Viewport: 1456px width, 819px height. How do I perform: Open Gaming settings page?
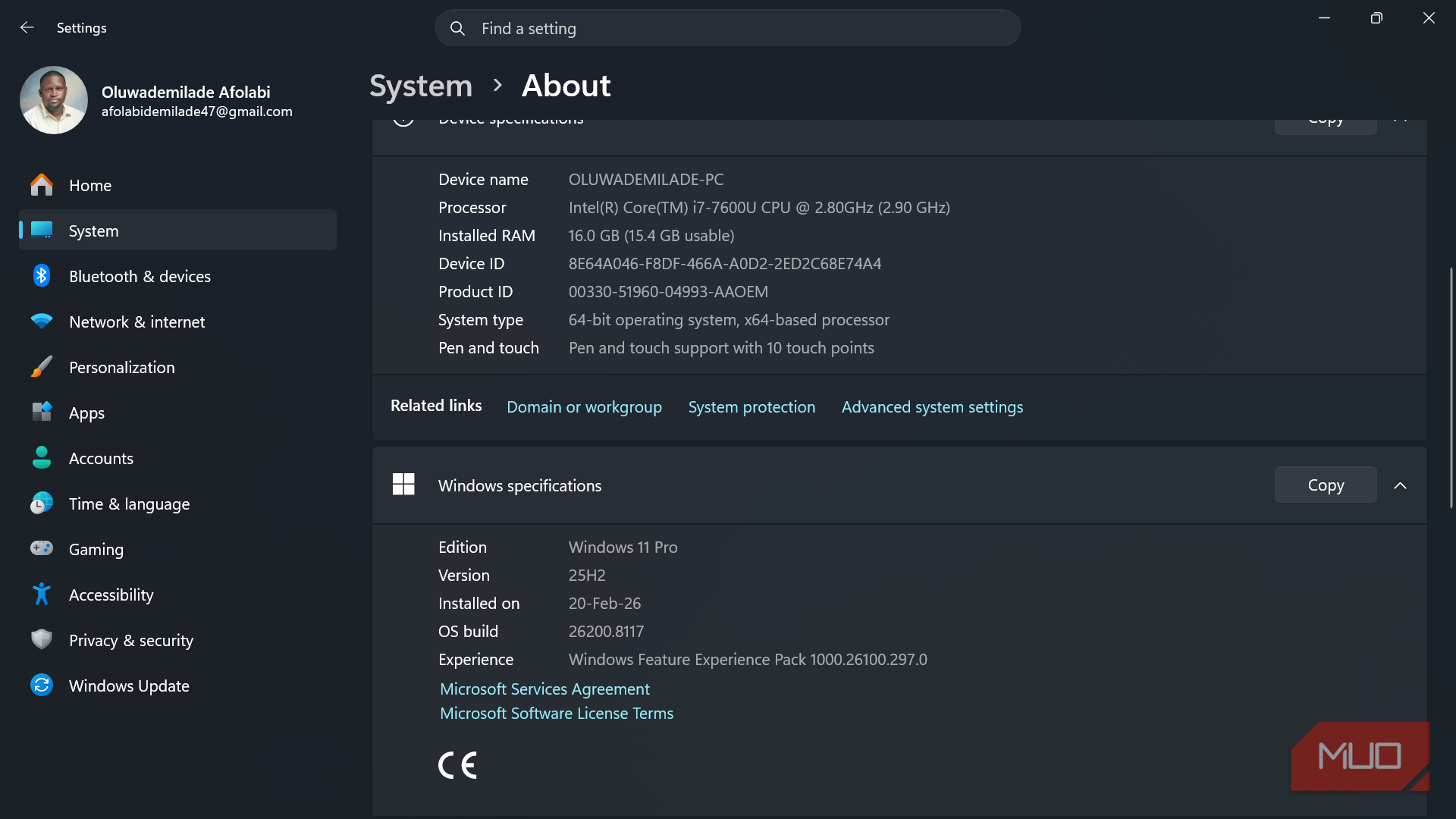pyautogui.click(x=177, y=549)
